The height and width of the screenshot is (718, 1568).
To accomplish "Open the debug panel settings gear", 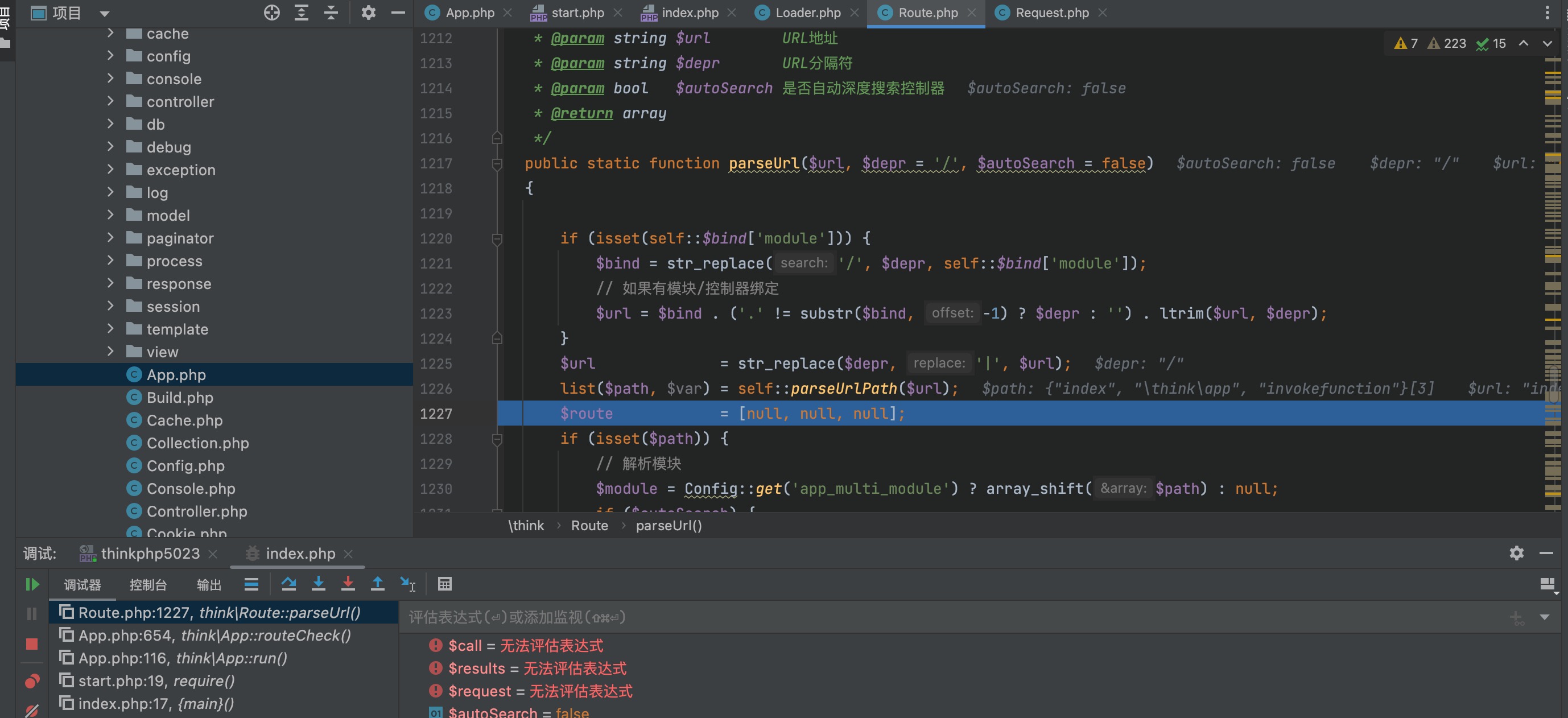I will coord(1516,553).
